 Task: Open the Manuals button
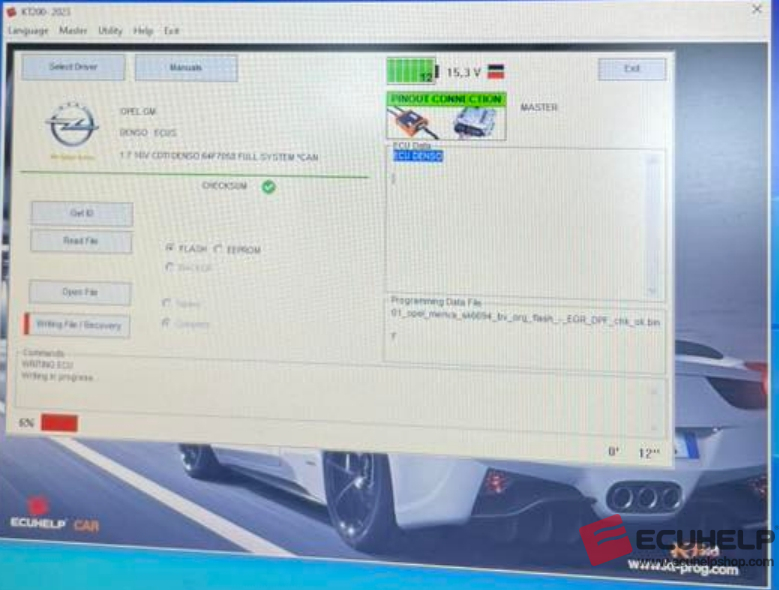coord(186,68)
